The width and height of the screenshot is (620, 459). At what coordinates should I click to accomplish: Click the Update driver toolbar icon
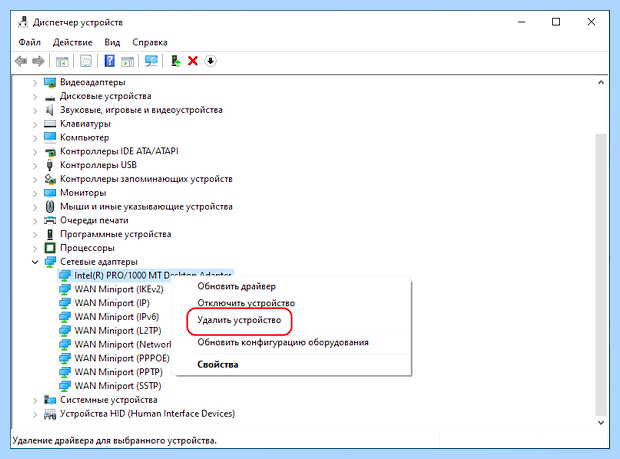click(x=176, y=61)
